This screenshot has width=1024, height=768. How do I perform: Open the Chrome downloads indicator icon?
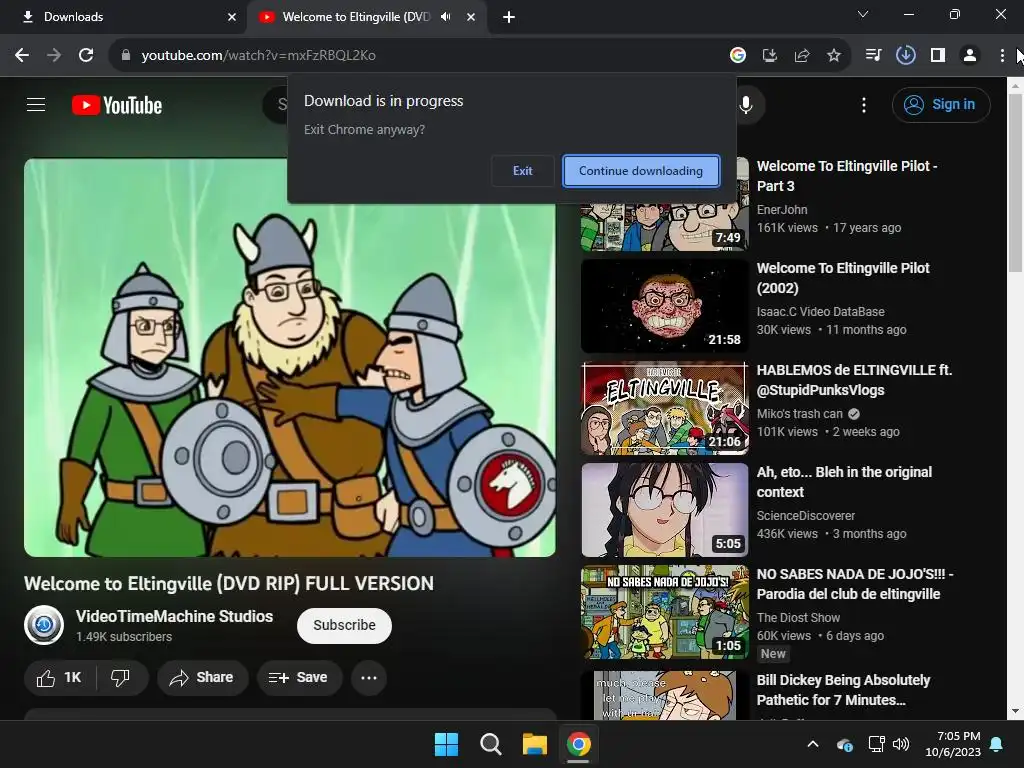[x=905, y=56]
